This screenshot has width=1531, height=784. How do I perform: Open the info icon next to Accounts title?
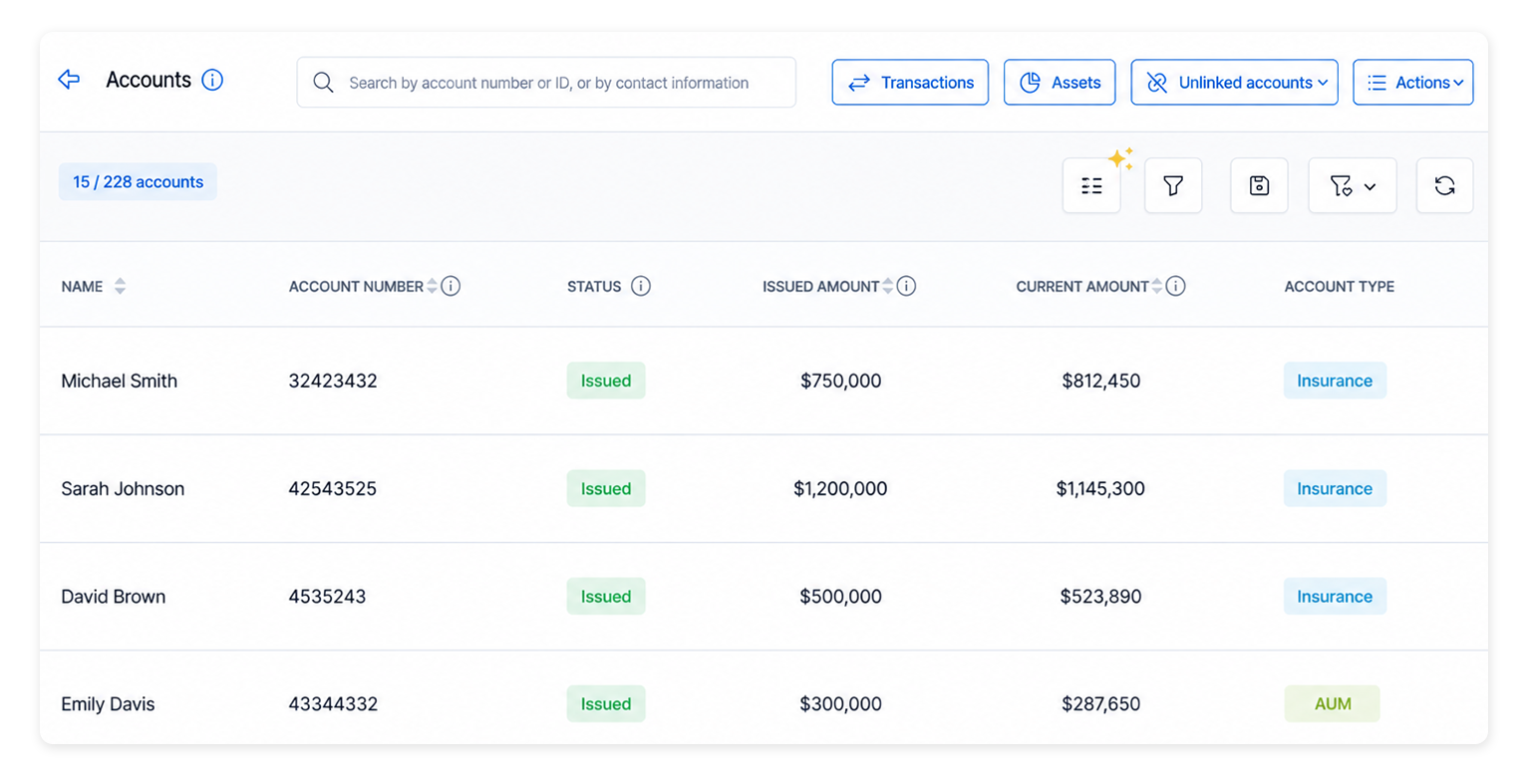tap(212, 80)
